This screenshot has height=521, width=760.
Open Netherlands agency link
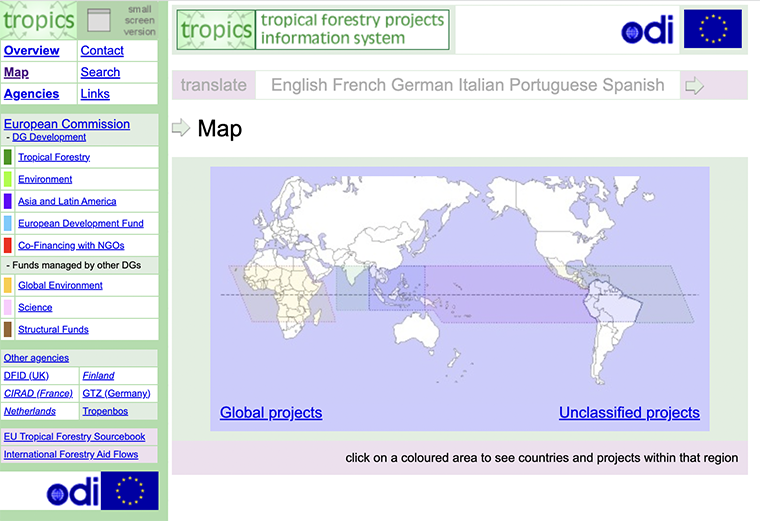30,411
